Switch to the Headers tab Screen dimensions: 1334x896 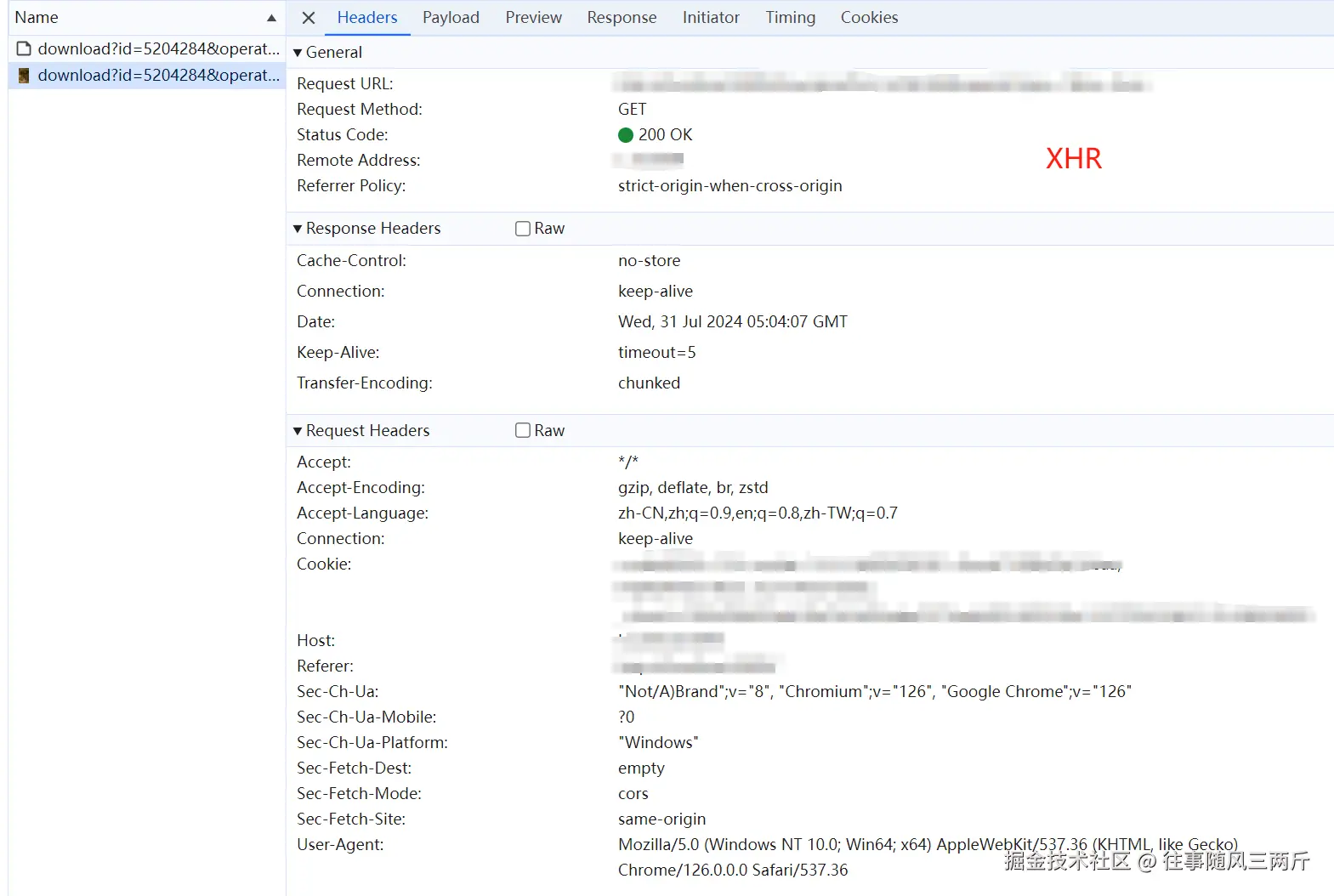pyautogui.click(x=367, y=18)
